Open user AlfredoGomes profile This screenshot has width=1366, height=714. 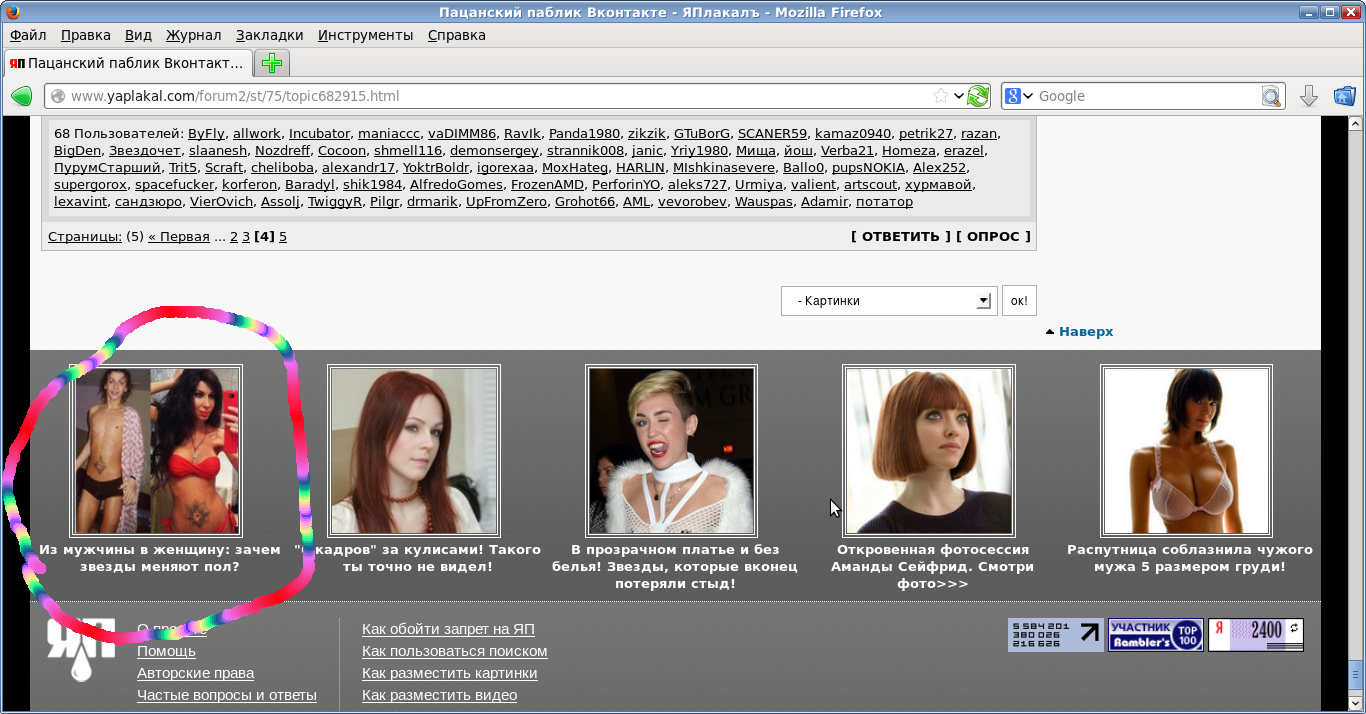[456, 185]
